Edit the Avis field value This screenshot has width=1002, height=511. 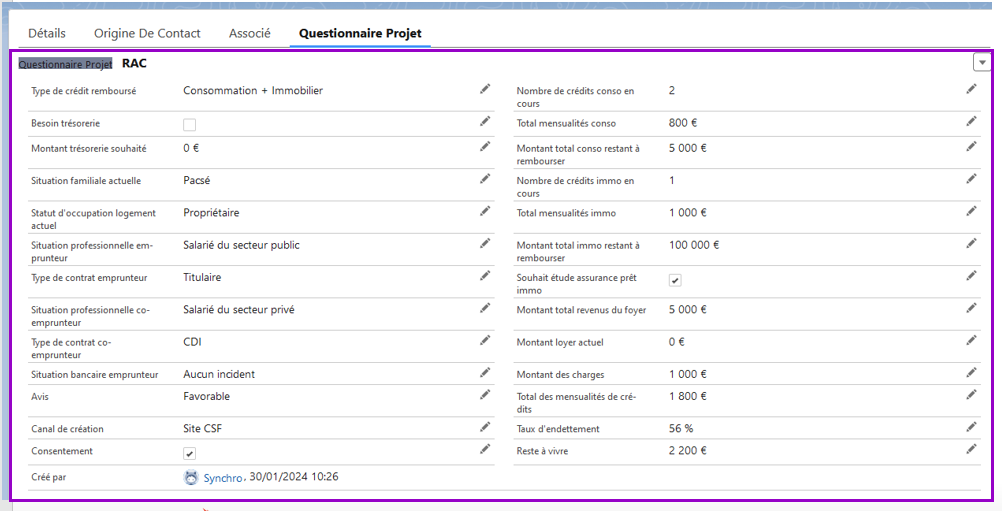click(x=485, y=395)
